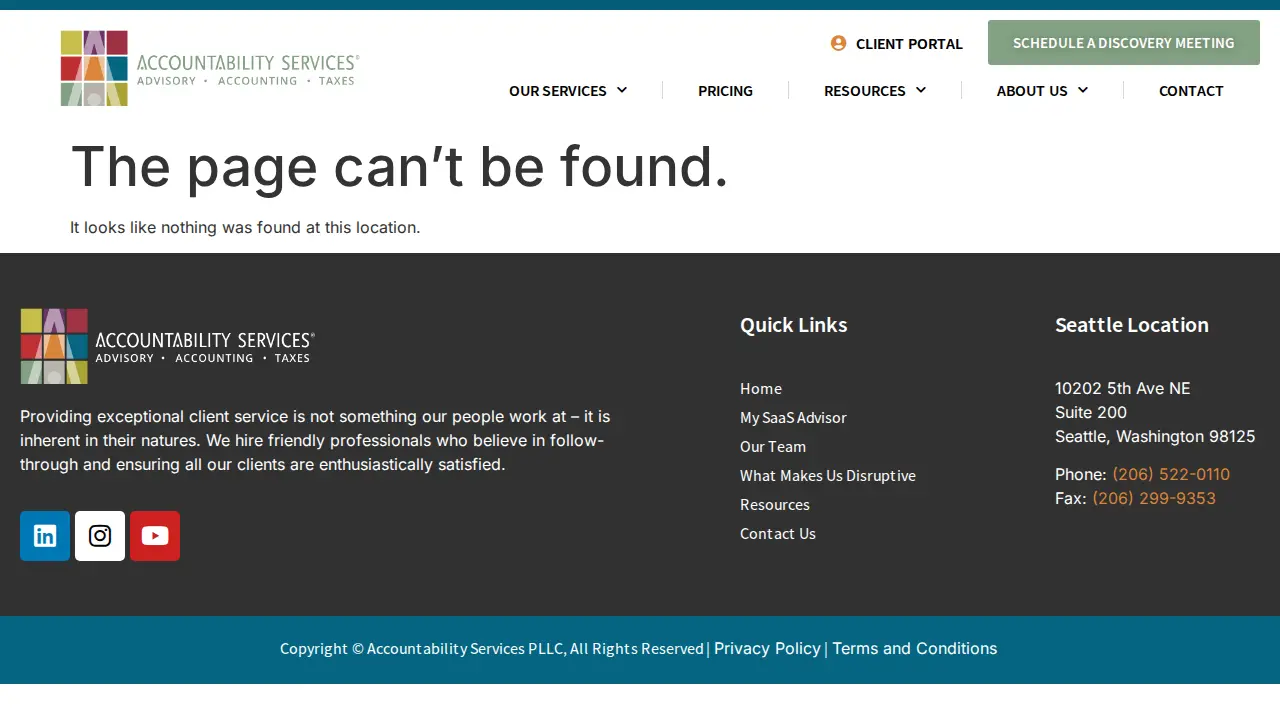Open the Client Portal link
The width and height of the screenshot is (1280, 720).
point(909,44)
